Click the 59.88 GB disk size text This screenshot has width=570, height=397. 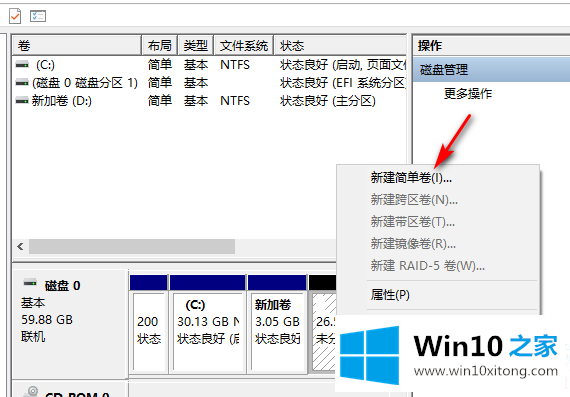[x=47, y=320]
